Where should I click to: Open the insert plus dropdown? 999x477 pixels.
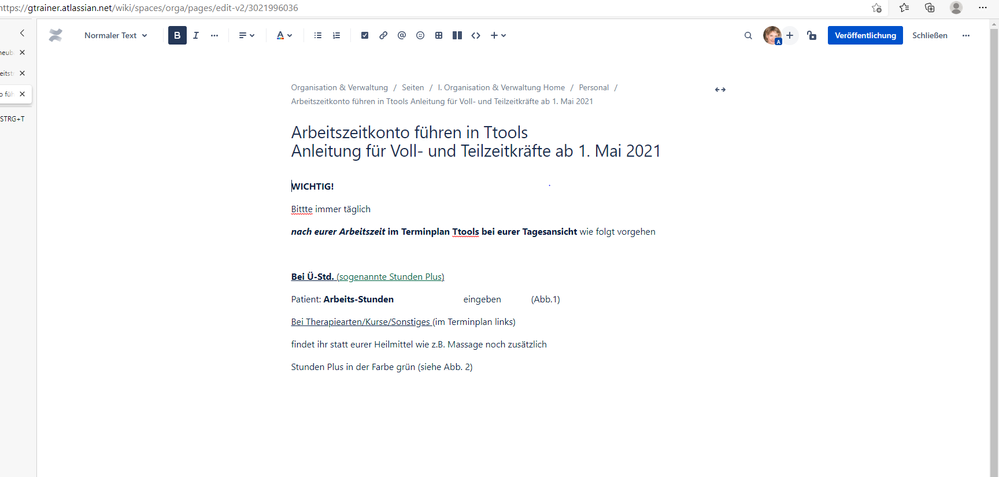498,36
